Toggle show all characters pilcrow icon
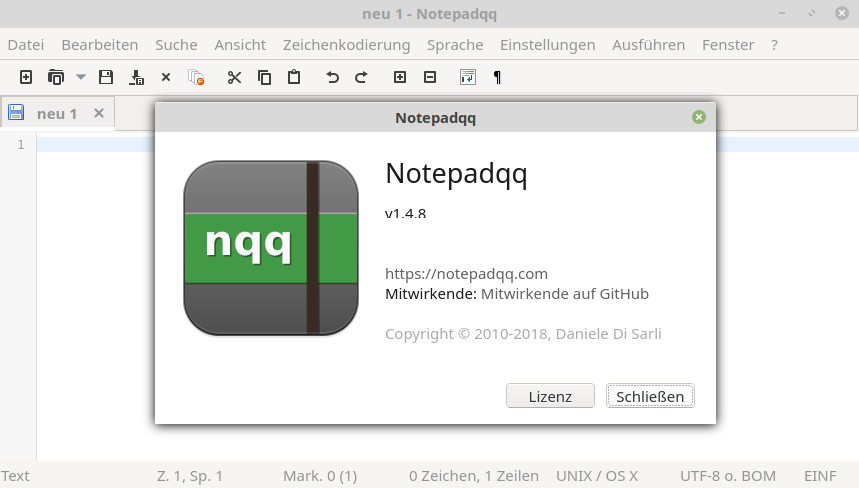This screenshot has height=488, width=859. pos(497,77)
